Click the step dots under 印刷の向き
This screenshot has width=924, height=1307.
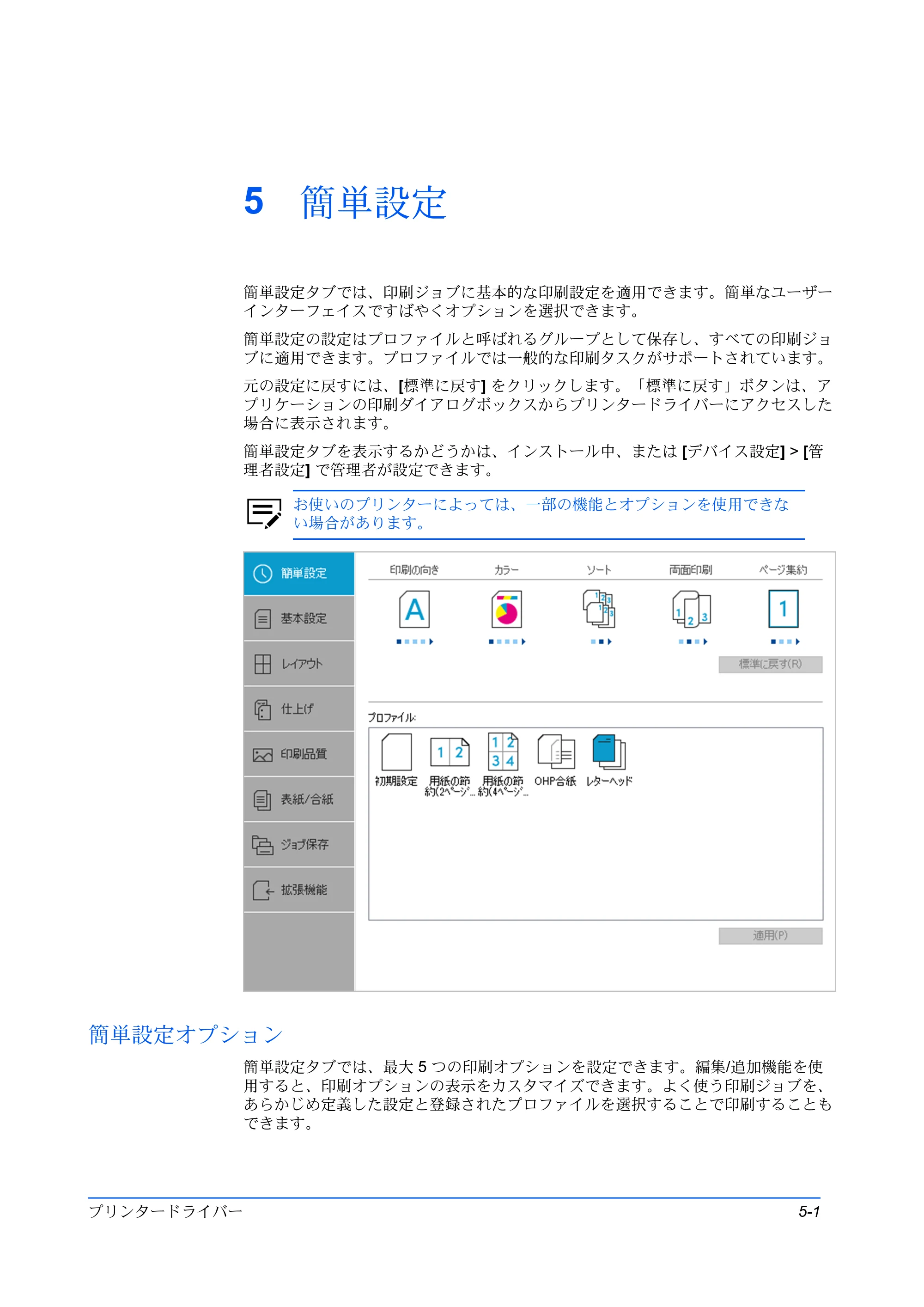coord(415,641)
